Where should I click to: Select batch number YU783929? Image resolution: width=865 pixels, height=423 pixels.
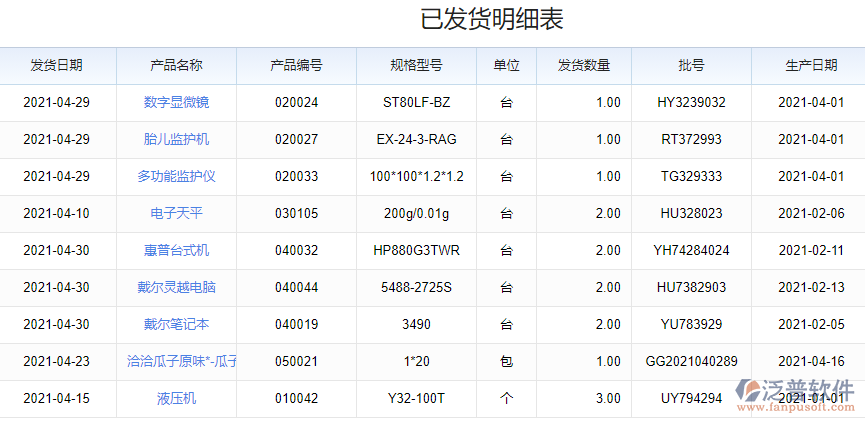[x=691, y=324]
